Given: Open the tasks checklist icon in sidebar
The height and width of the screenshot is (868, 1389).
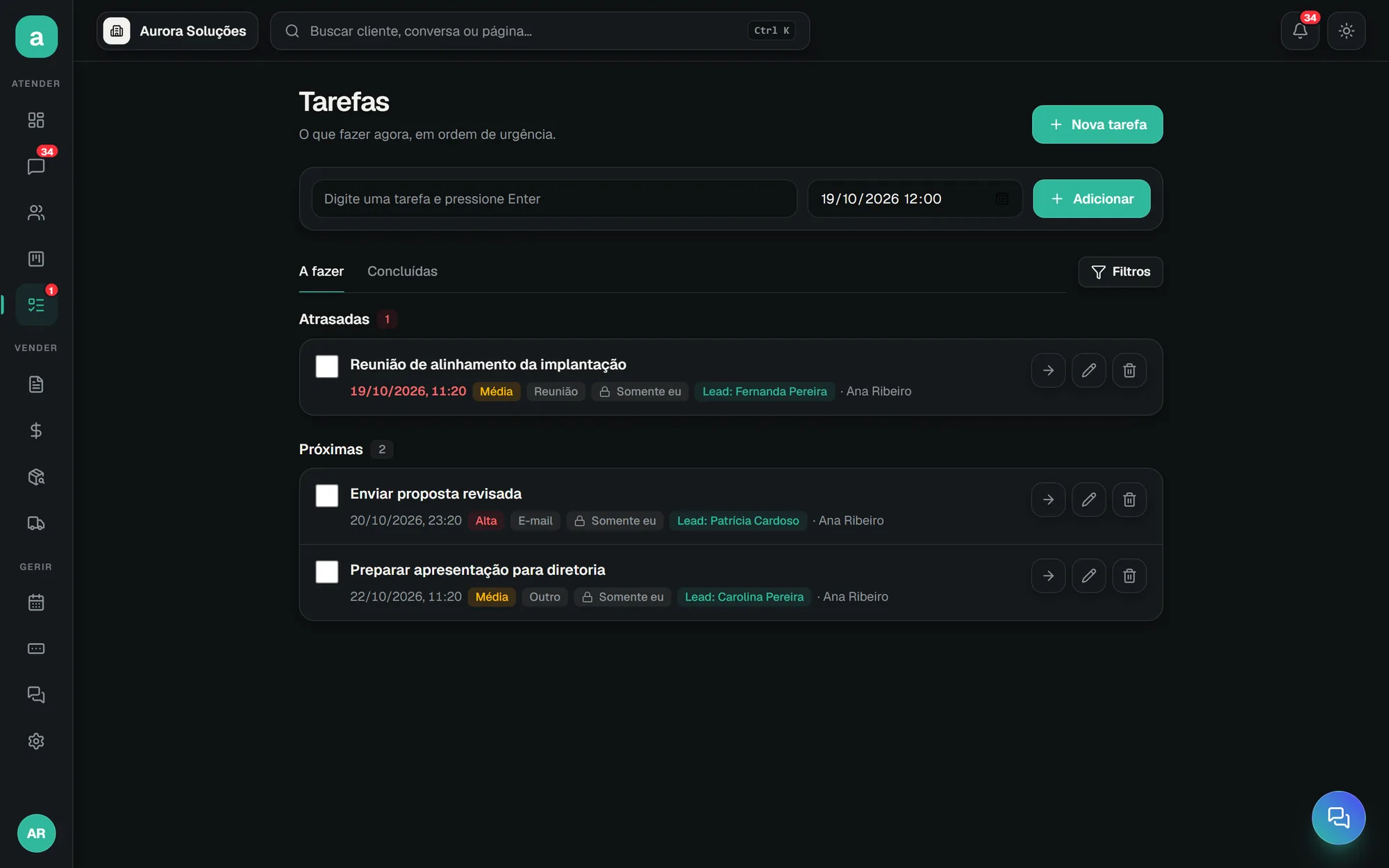Looking at the screenshot, I should tap(36, 305).
